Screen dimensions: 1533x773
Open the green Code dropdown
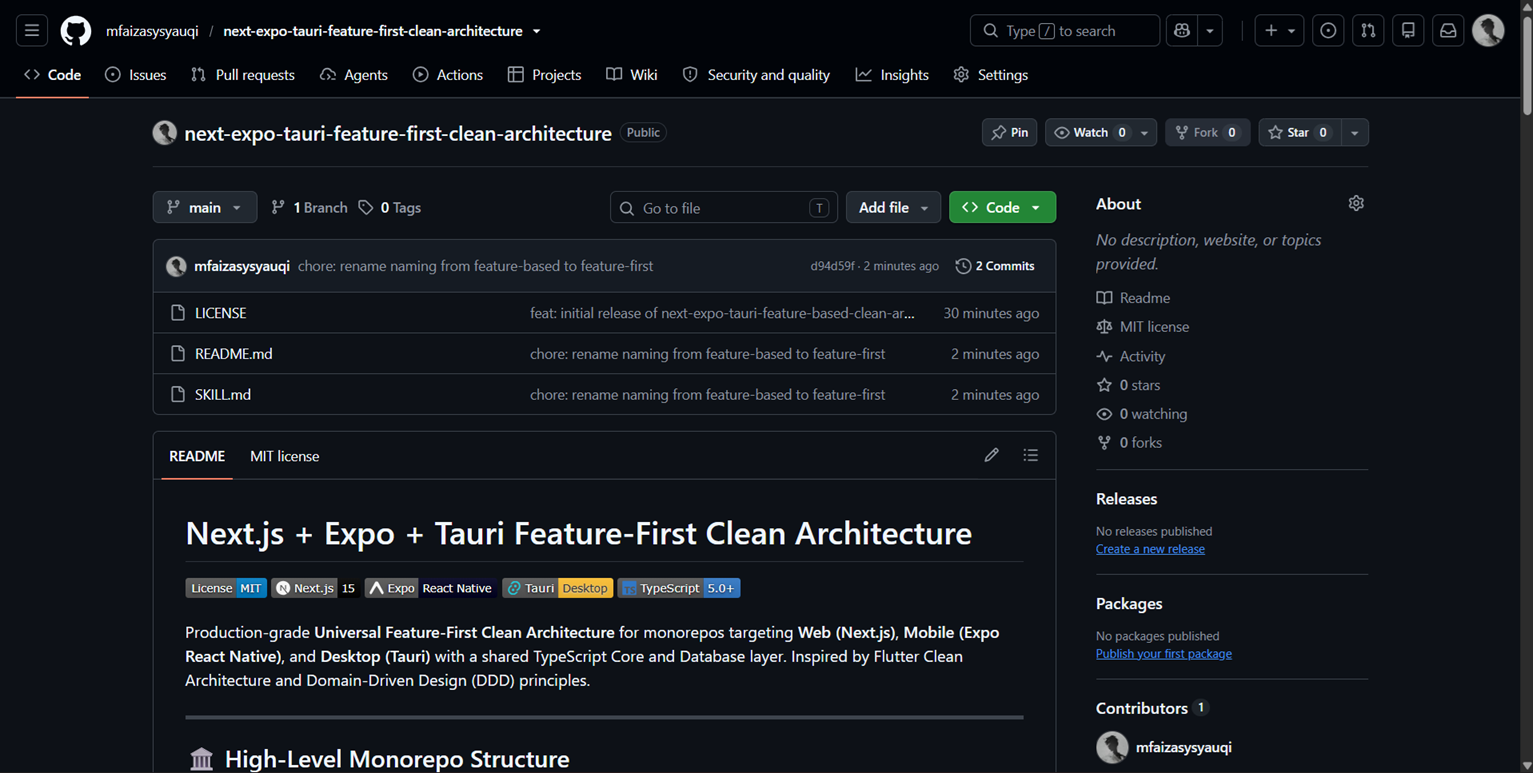[x=1002, y=207]
